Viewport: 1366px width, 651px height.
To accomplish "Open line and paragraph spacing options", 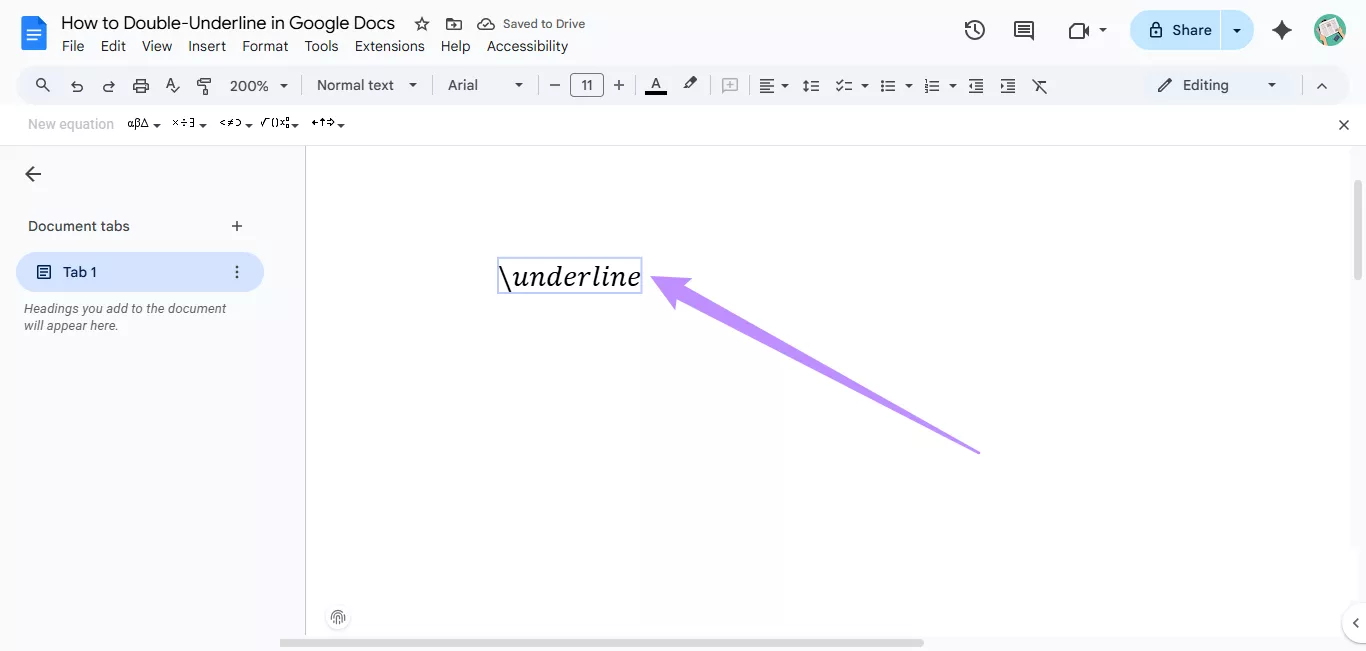I will 811,85.
